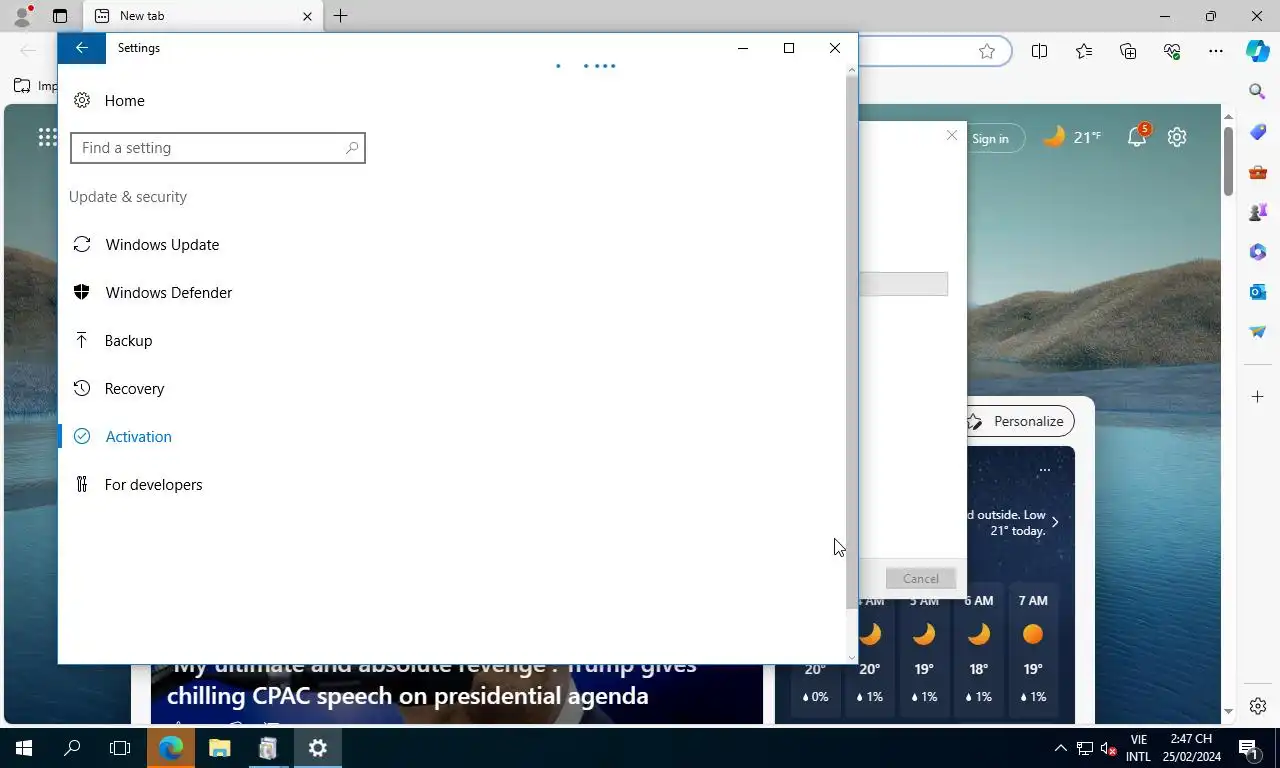1280x768 pixels.
Task: Open notifications bell in Edge page
Action: tap(1137, 137)
